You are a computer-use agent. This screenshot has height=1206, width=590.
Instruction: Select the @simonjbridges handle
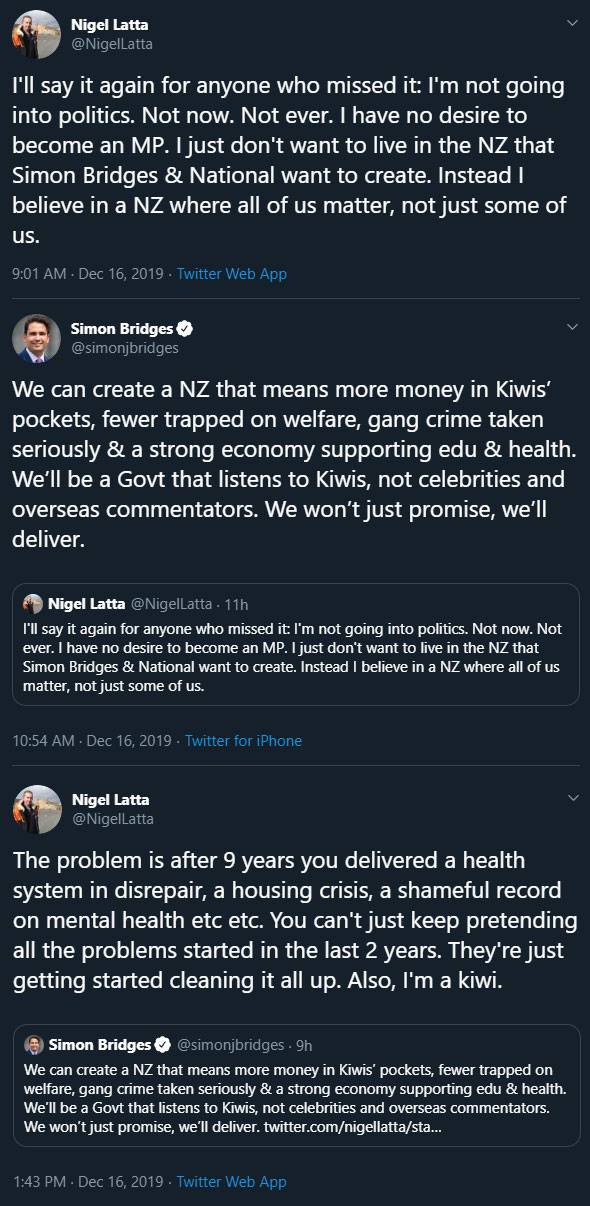(x=126, y=349)
